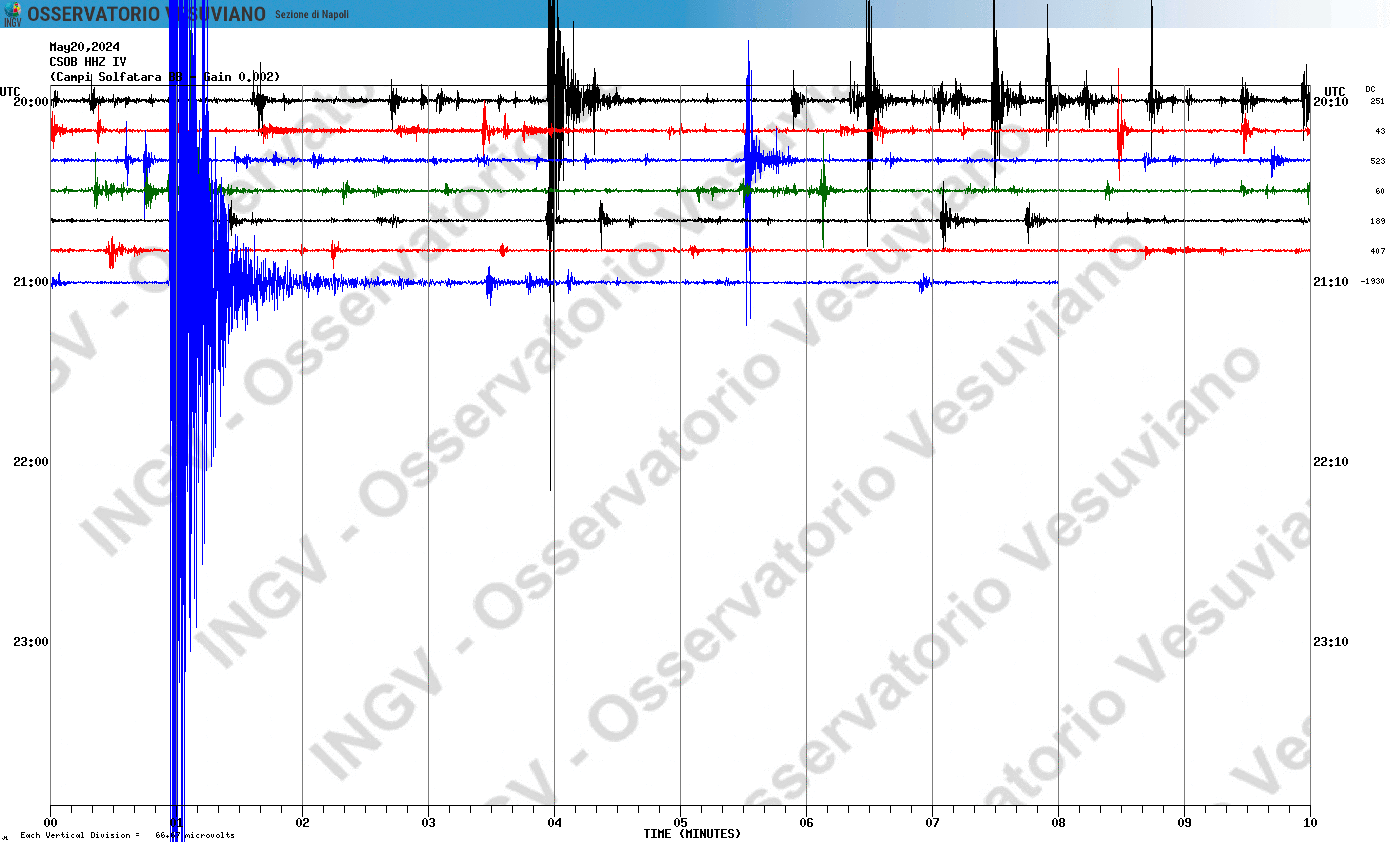Click the "Sezione di Napoli" subtitle
The image size is (1390, 849).
point(312,14)
